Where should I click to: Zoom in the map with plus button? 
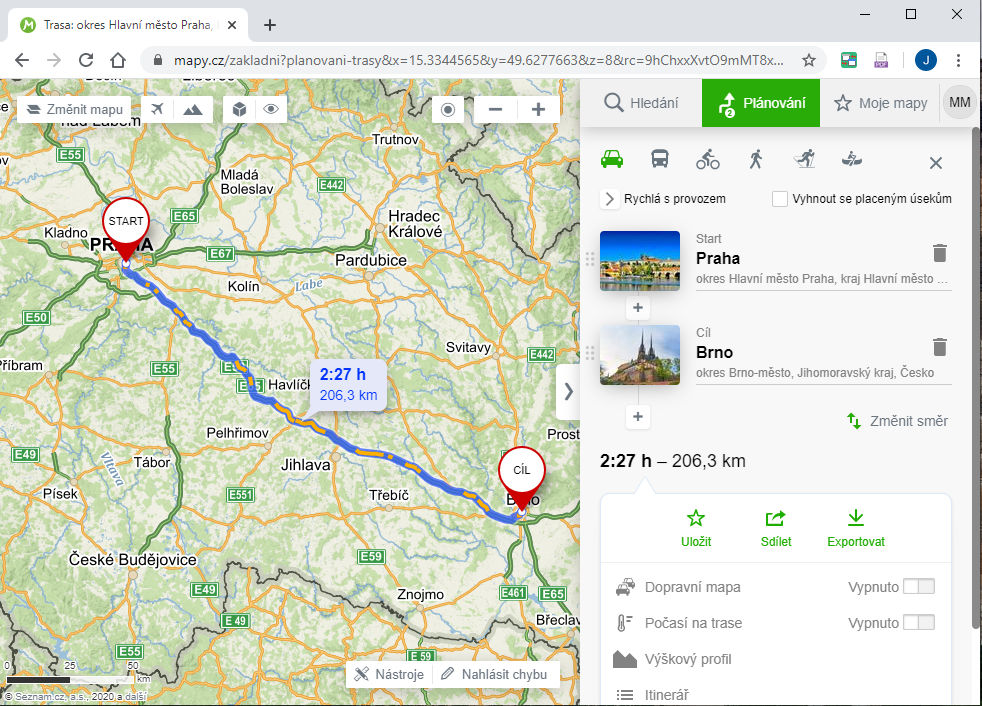pos(538,109)
